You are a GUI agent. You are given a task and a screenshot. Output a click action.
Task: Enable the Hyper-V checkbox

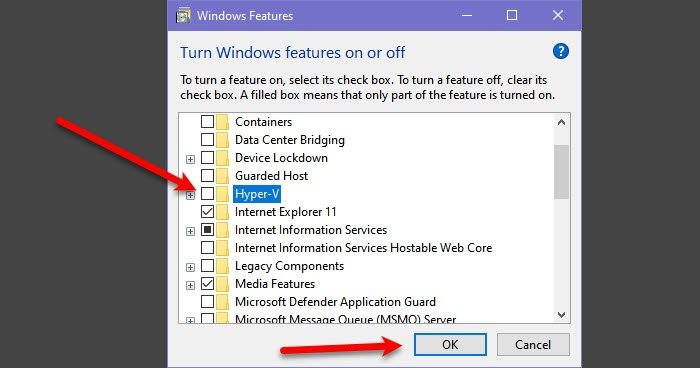[207, 193]
